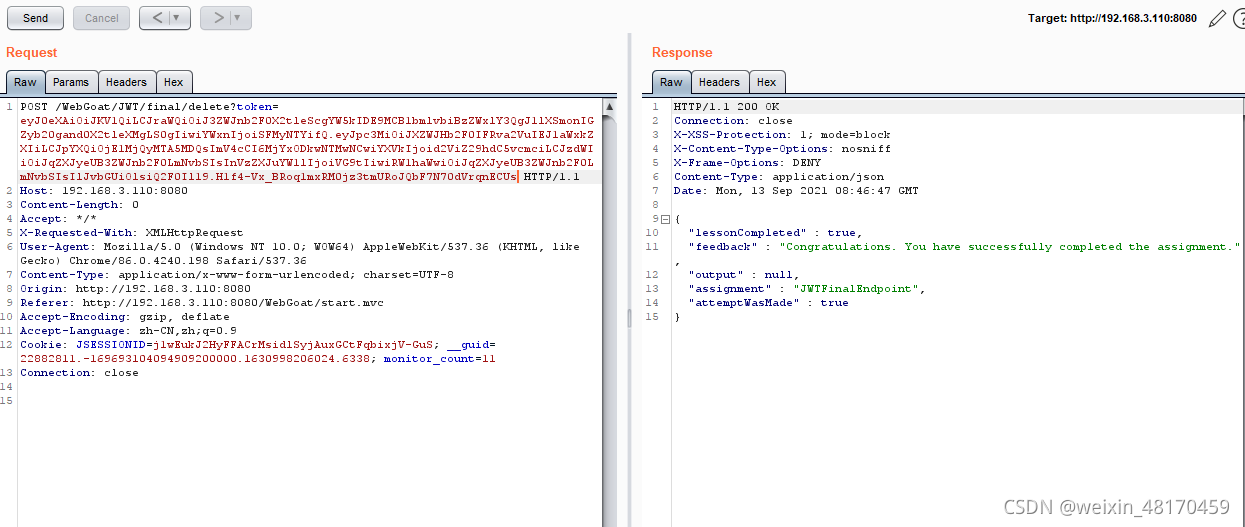Select the Request Raw tab
Image resolution: width=1245 pixels, height=527 pixels.
pyautogui.click(x=25, y=82)
